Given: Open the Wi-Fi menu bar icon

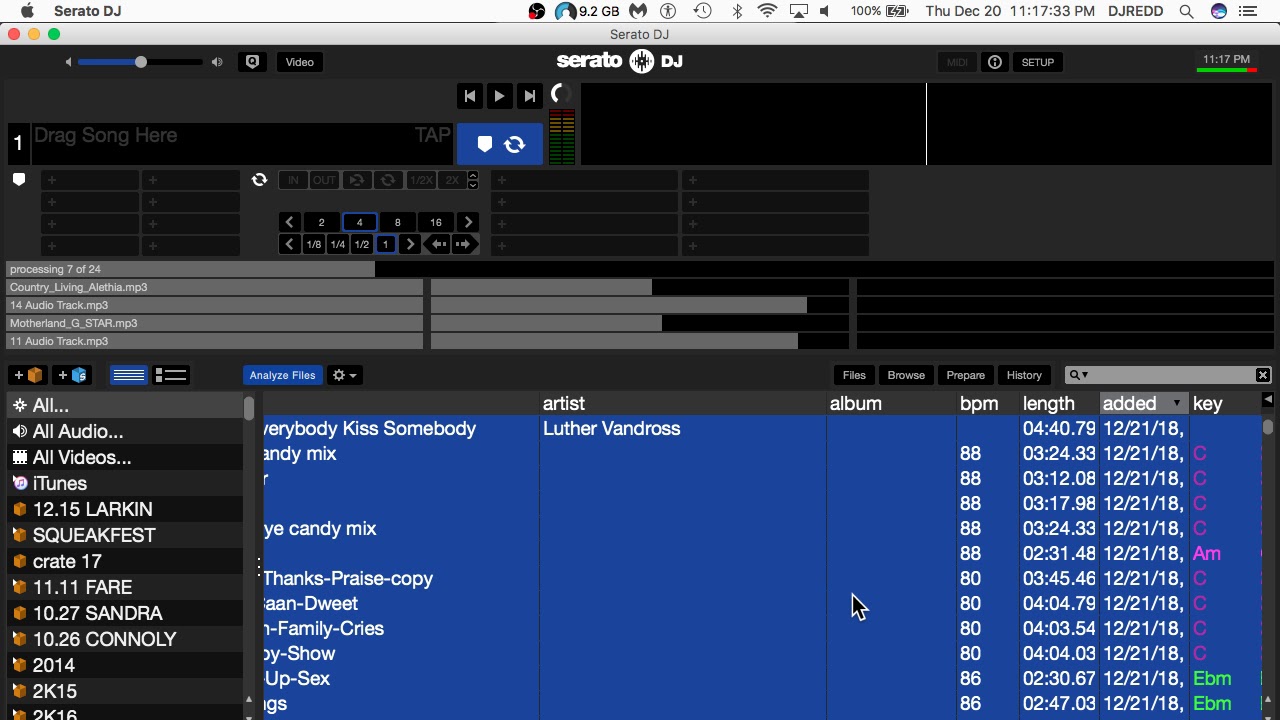Looking at the screenshot, I should 767,11.
